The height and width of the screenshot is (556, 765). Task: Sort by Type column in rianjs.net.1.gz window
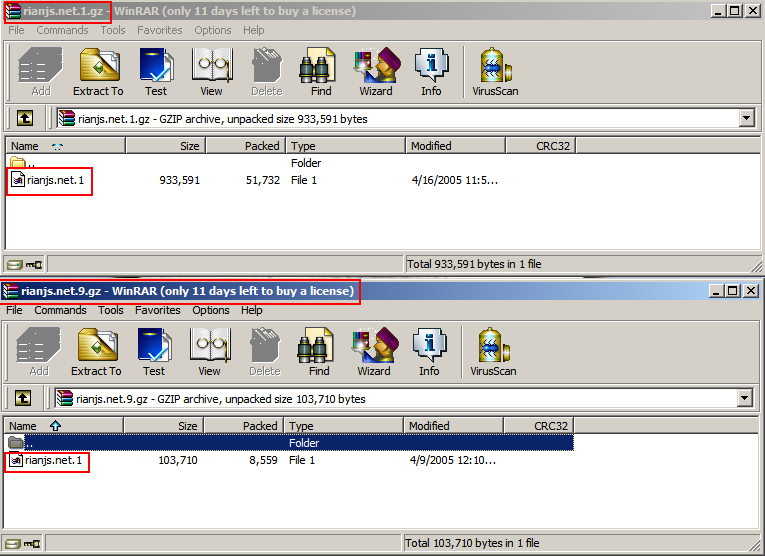click(345, 146)
